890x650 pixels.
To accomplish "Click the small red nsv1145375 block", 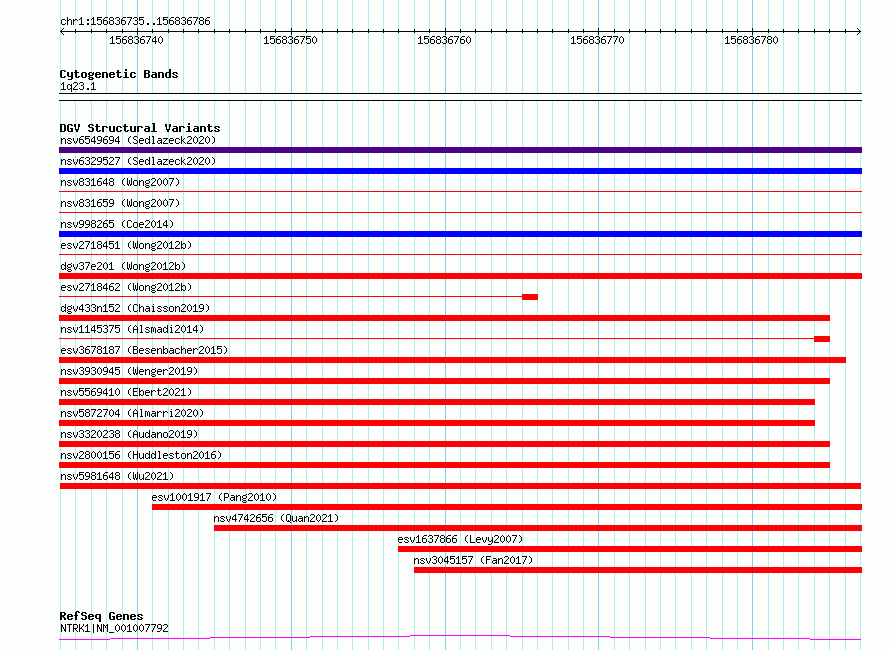I will tap(822, 339).
